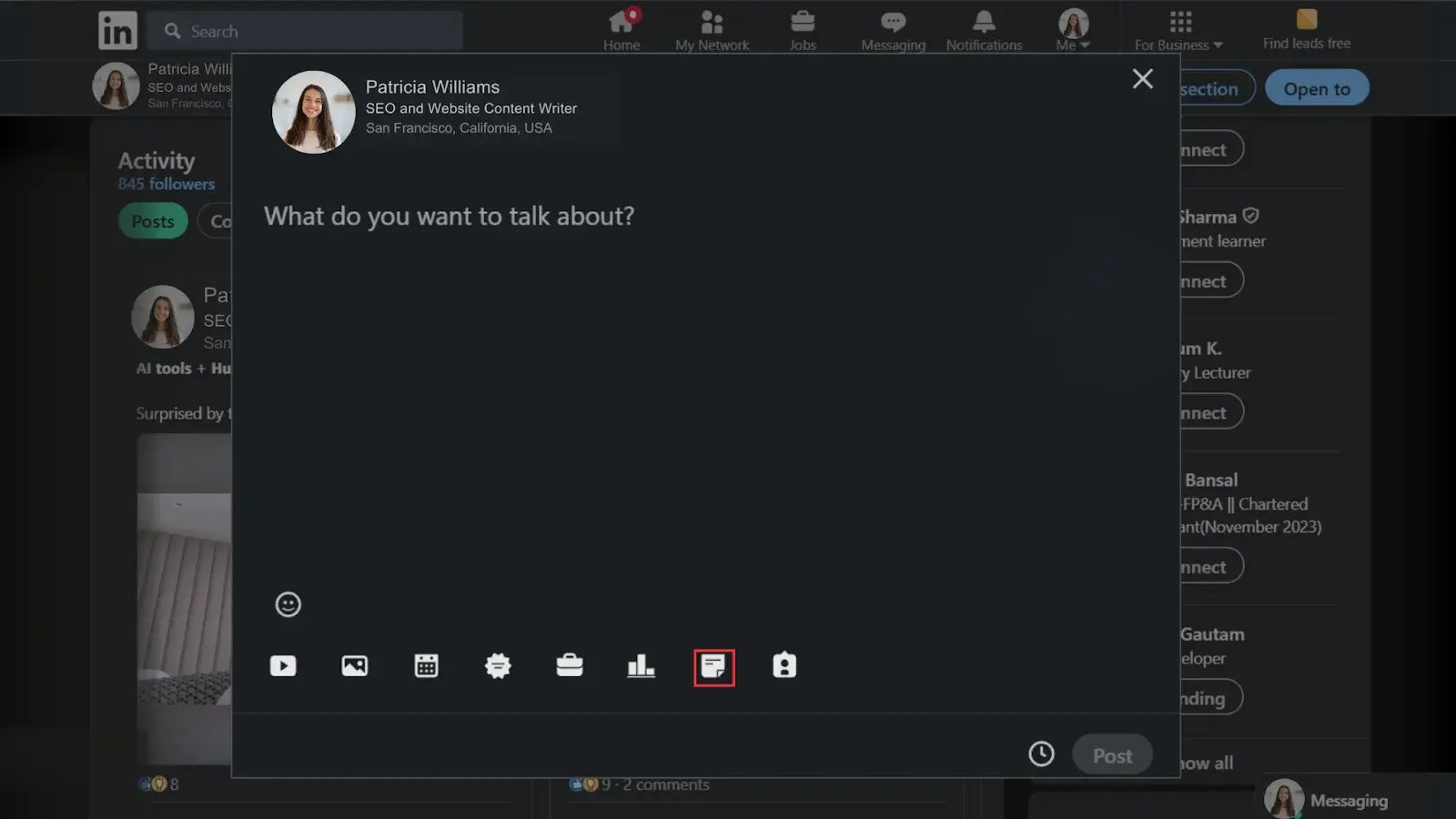Screen dimensions: 1456x819
Task: Close the post composer dialog
Action: click(x=1142, y=79)
